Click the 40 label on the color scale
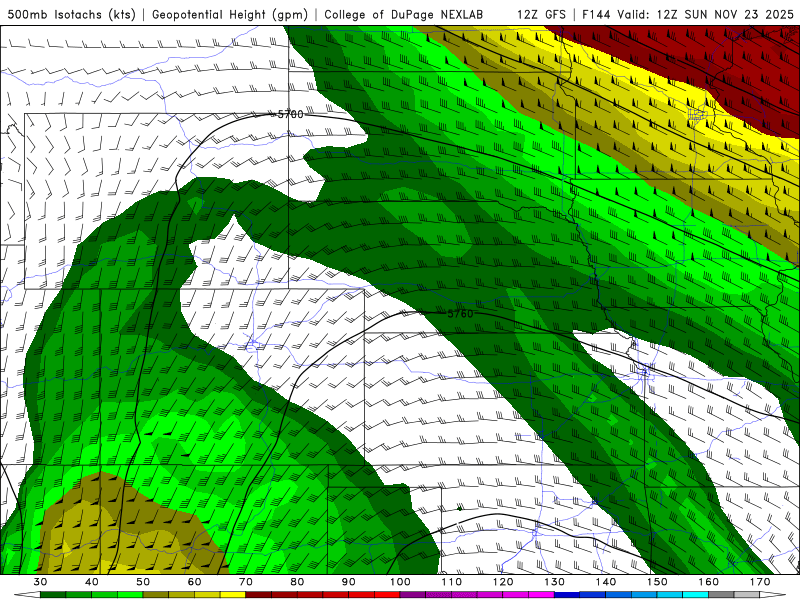Viewport: 800px width, 600px height. tap(92, 582)
